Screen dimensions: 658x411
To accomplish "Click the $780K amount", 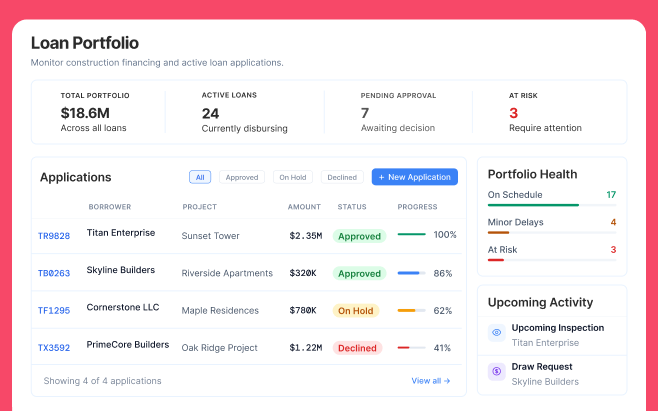I will pos(303,311).
